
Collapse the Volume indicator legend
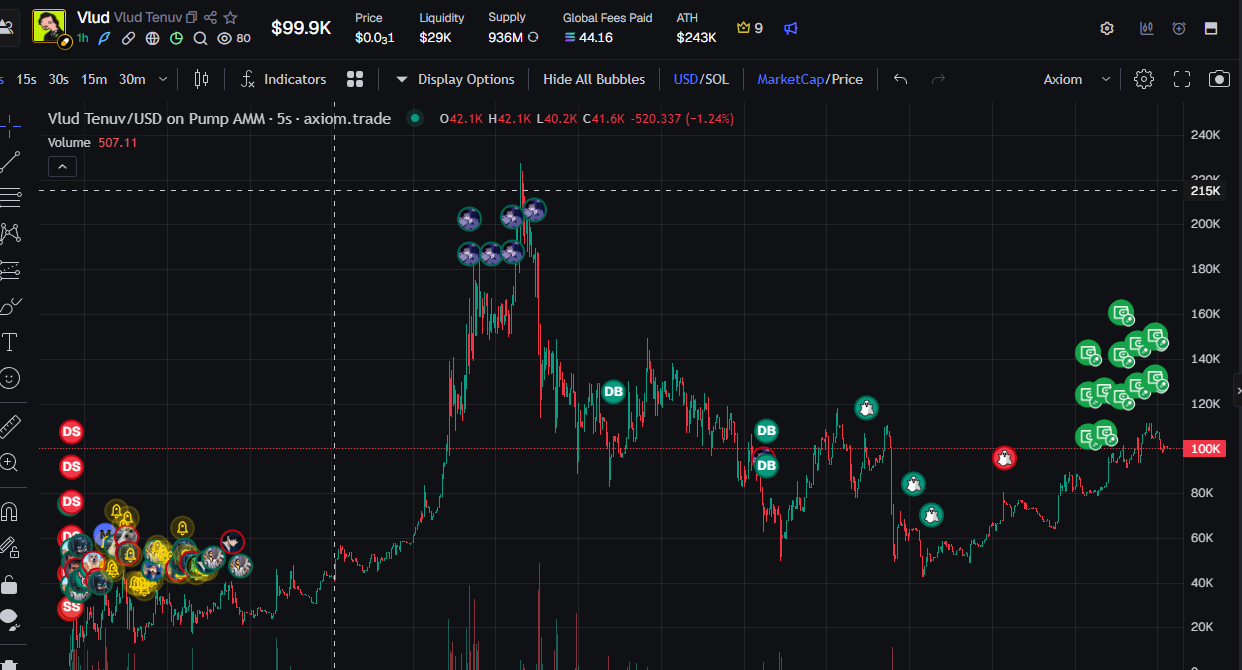[x=61, y=167]
